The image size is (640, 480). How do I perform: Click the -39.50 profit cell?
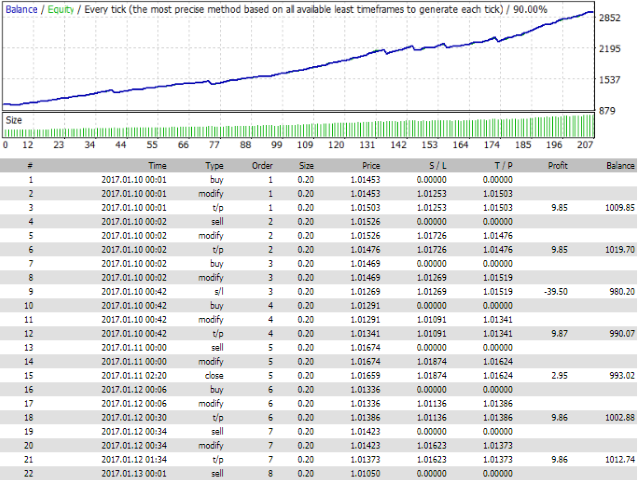click(x=554, y=291)
